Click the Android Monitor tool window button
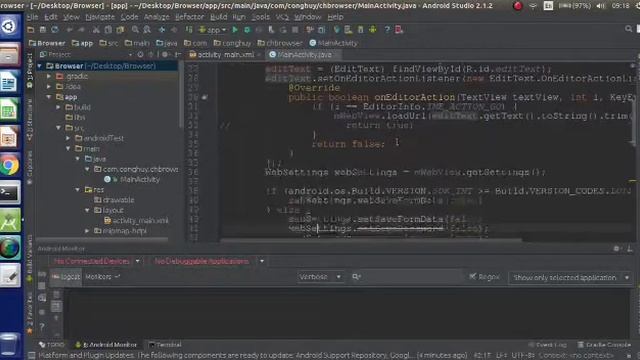The width and height of the screenshot is (640, 360). click(106, 345)
